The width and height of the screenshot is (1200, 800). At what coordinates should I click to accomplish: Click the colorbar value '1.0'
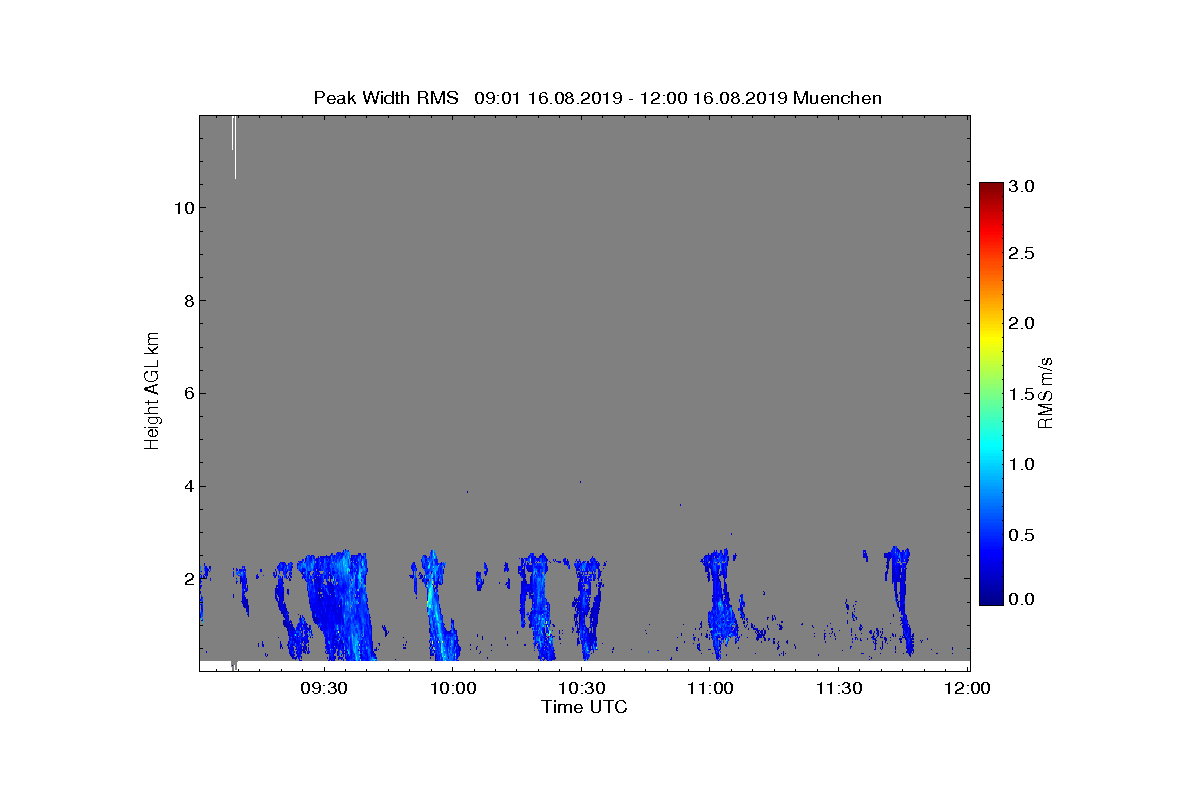tap(1020, 465)
